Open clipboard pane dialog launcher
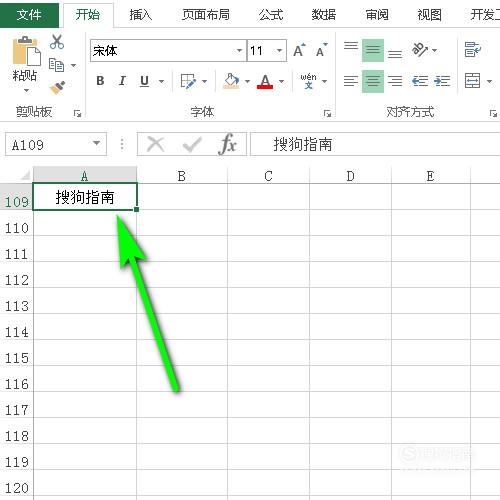 coord(77,114)
